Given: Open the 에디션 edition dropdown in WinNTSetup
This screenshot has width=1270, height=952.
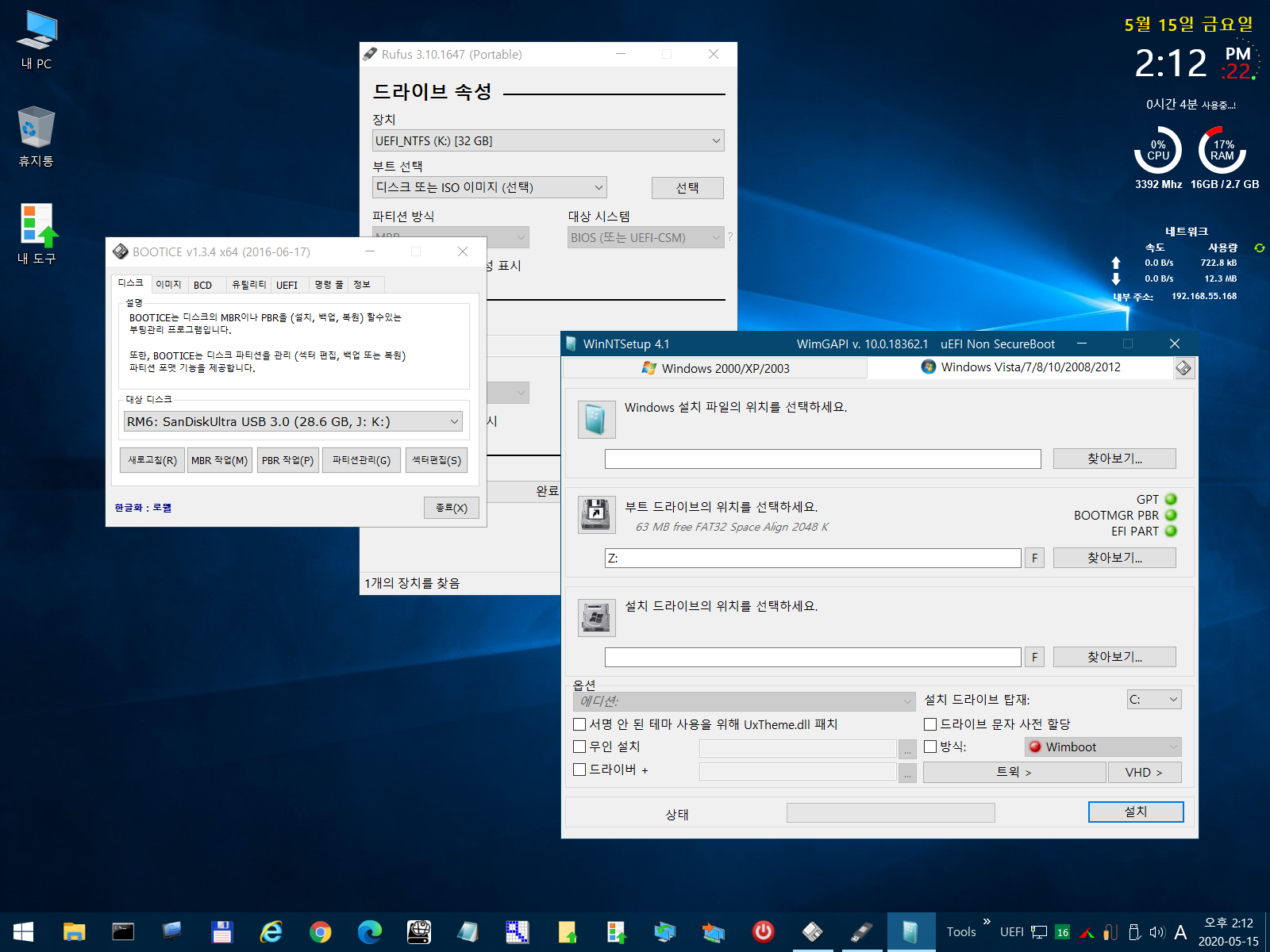Looking at the screenshot, I should pos(744,701).
